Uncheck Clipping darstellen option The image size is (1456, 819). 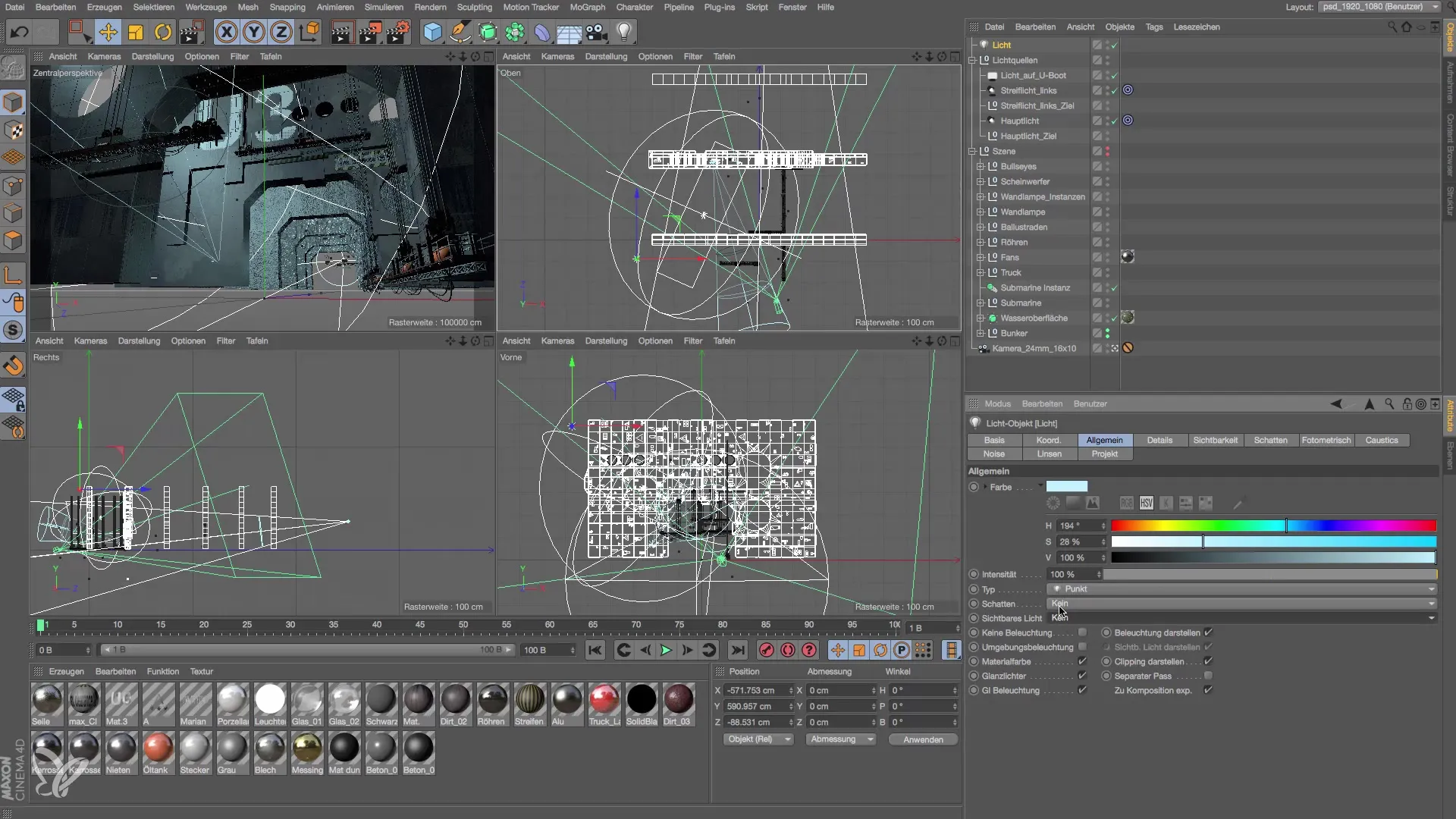click(x=1208, y=661)
